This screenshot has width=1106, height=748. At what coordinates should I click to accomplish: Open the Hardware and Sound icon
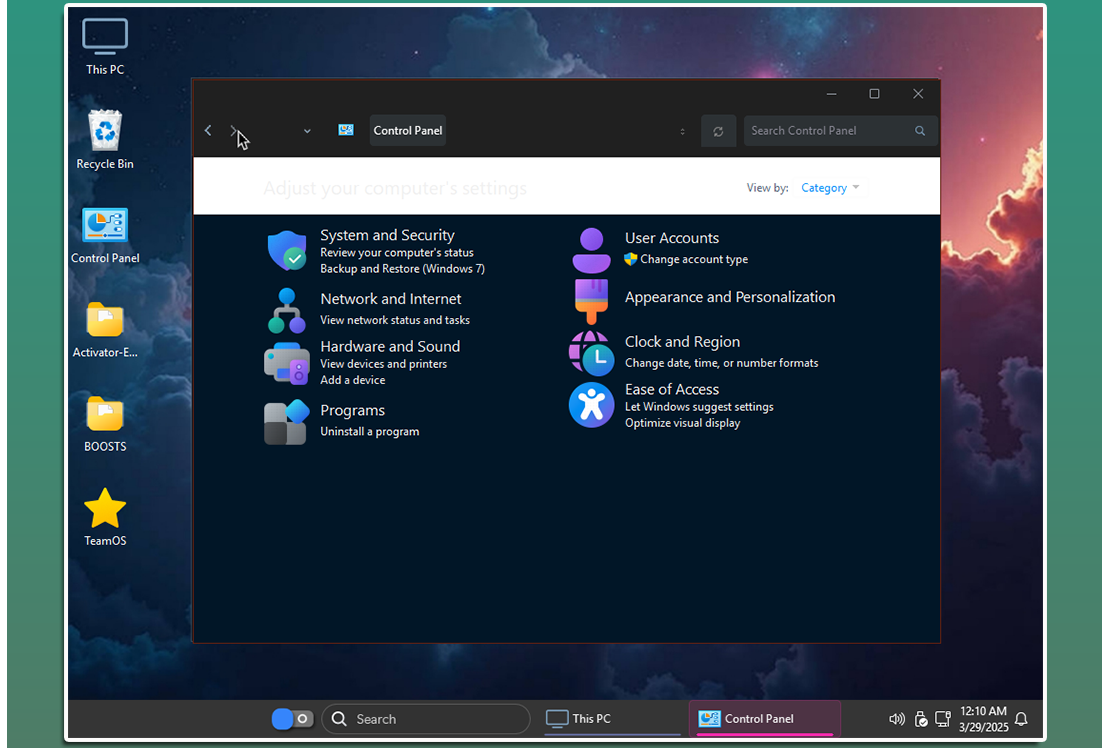coord(287,363)
